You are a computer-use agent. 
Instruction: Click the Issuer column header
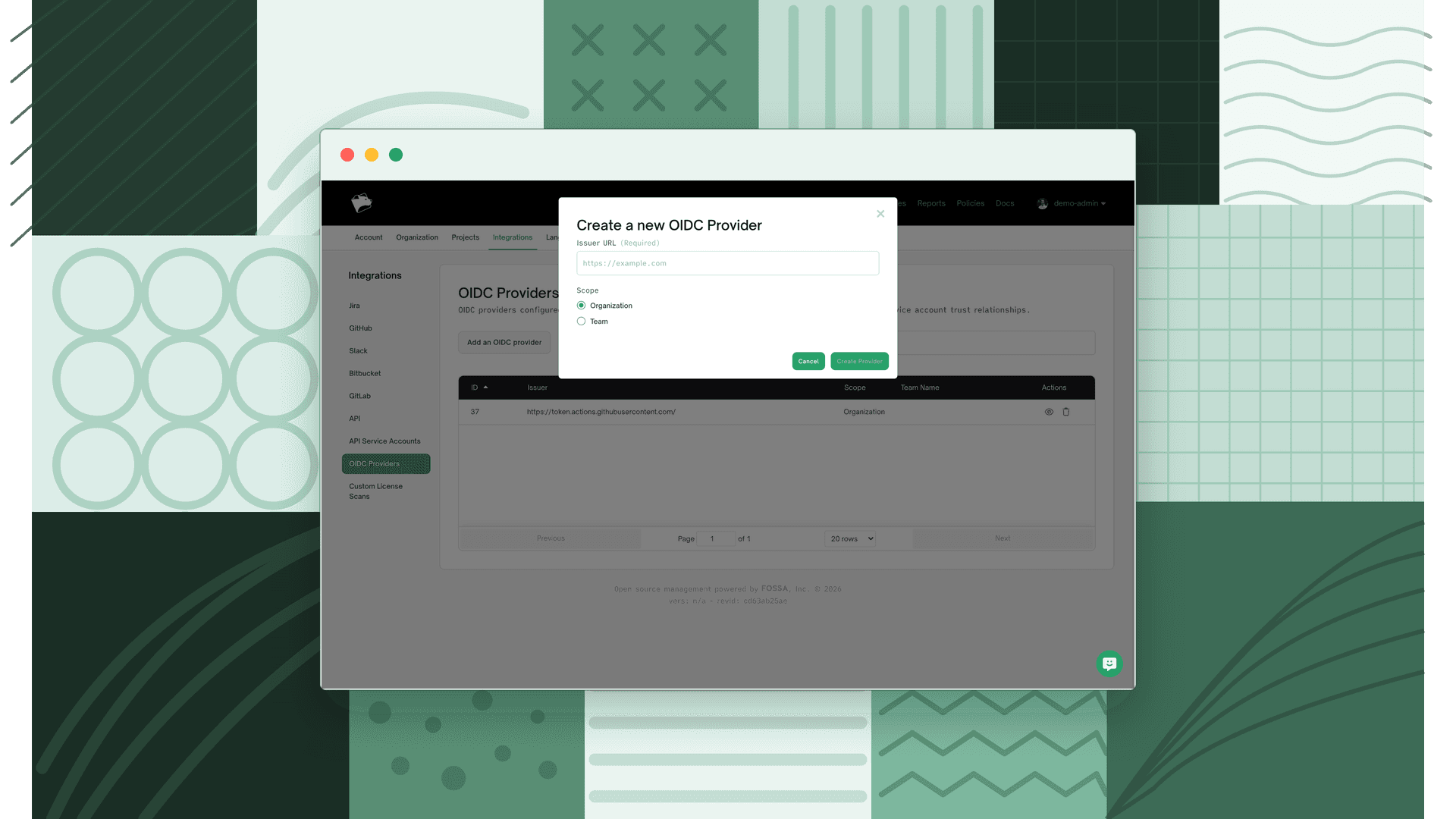(537, 388)
